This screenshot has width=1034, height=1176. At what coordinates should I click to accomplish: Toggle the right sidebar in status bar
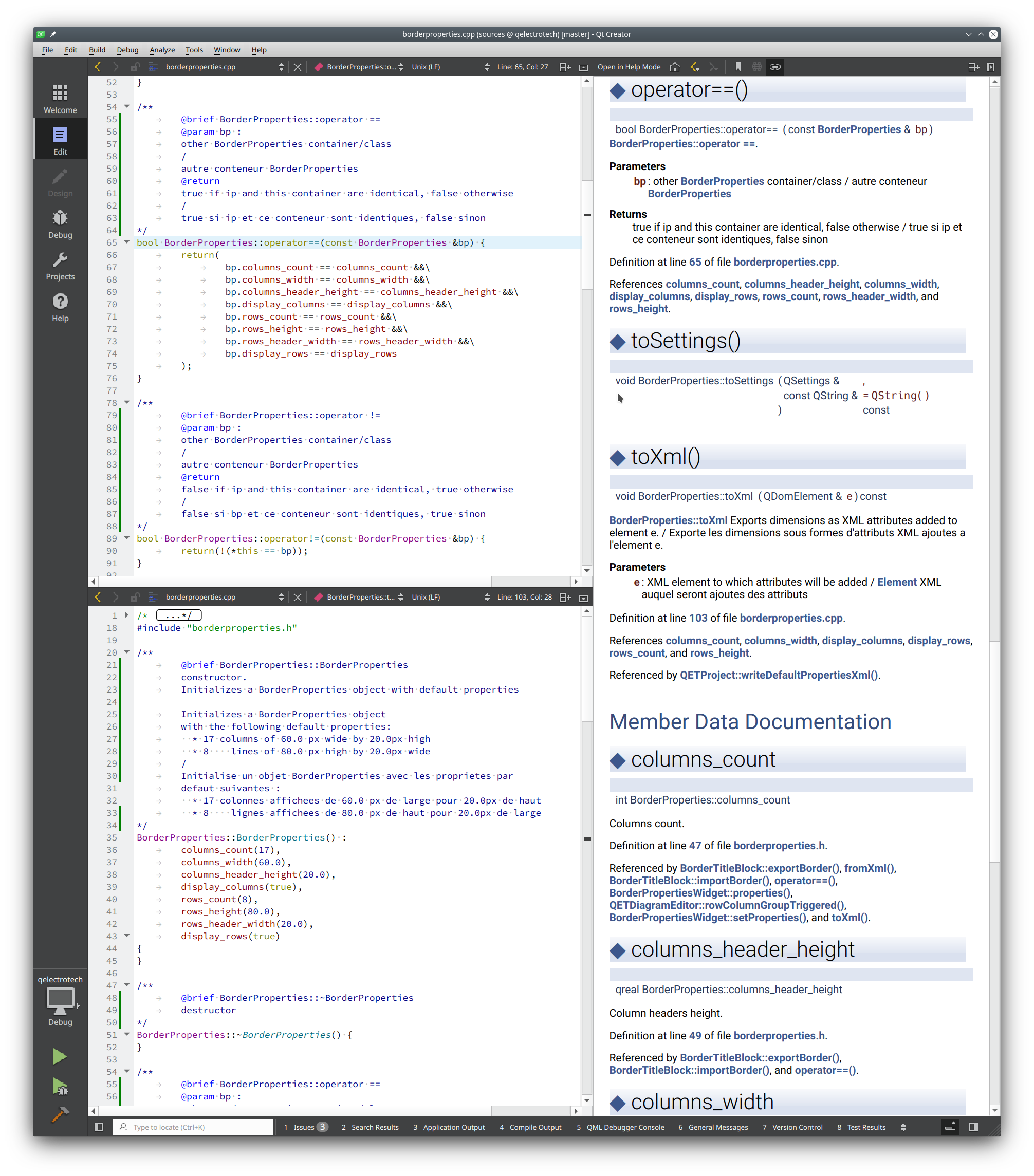(x=973, y=1127)
